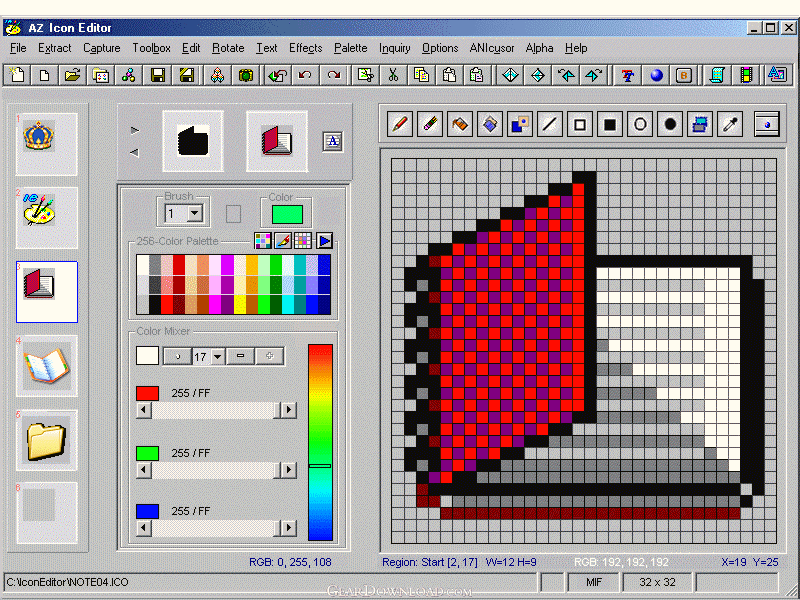Click the Color Mixer minus button
The image size is (800, 600).
[240, 356]
